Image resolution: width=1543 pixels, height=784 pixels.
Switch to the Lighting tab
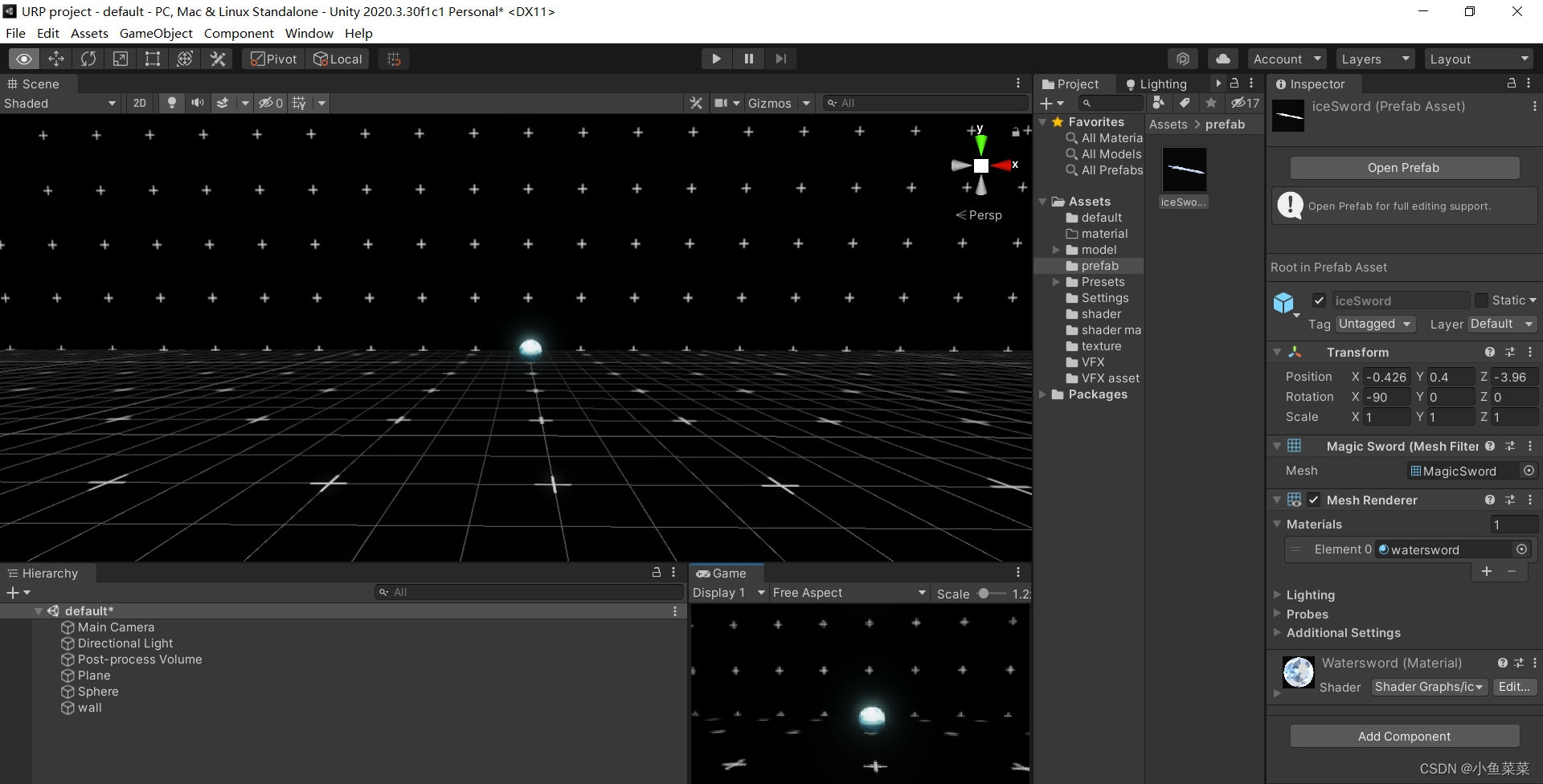click(1163, 84)
